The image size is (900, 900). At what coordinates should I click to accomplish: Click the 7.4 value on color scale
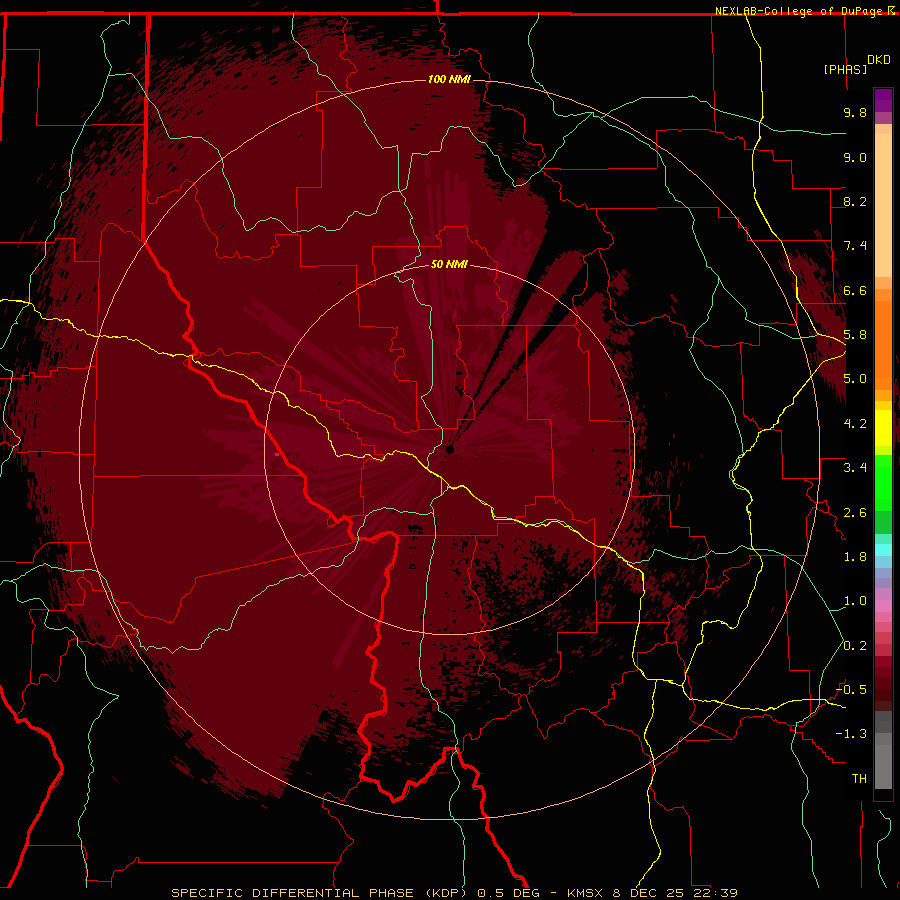855,246
